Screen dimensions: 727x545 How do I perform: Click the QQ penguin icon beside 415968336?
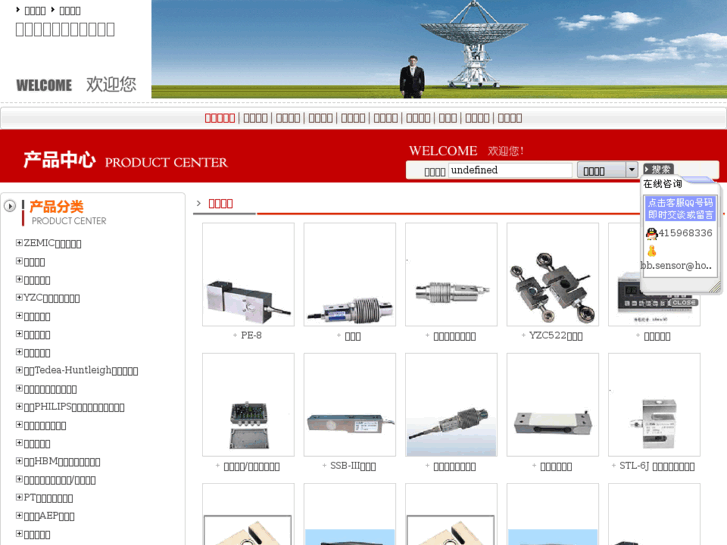(x=651, y=233)
